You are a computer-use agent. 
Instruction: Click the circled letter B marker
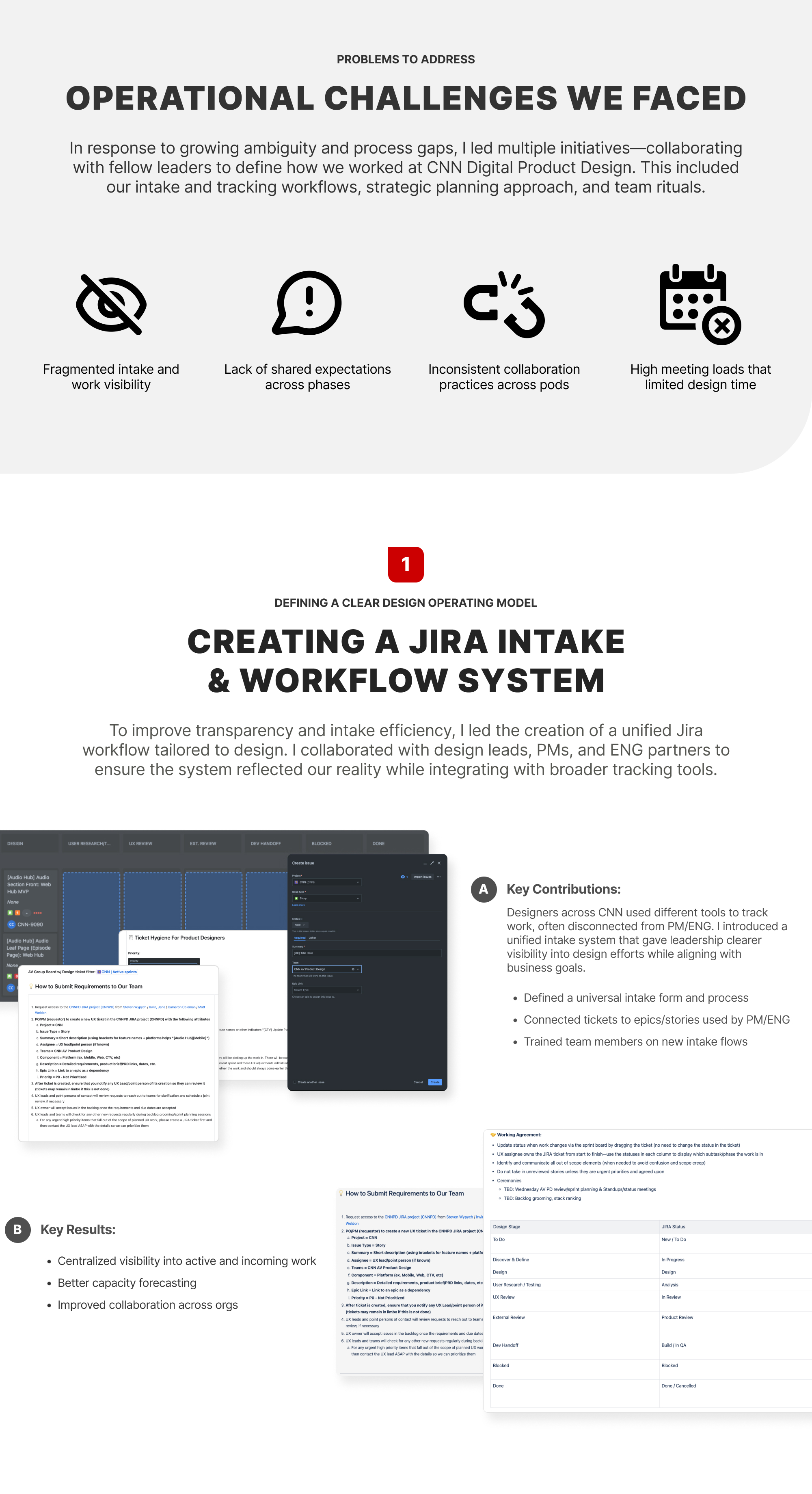pyautogui.click(x=17, y=1230)
